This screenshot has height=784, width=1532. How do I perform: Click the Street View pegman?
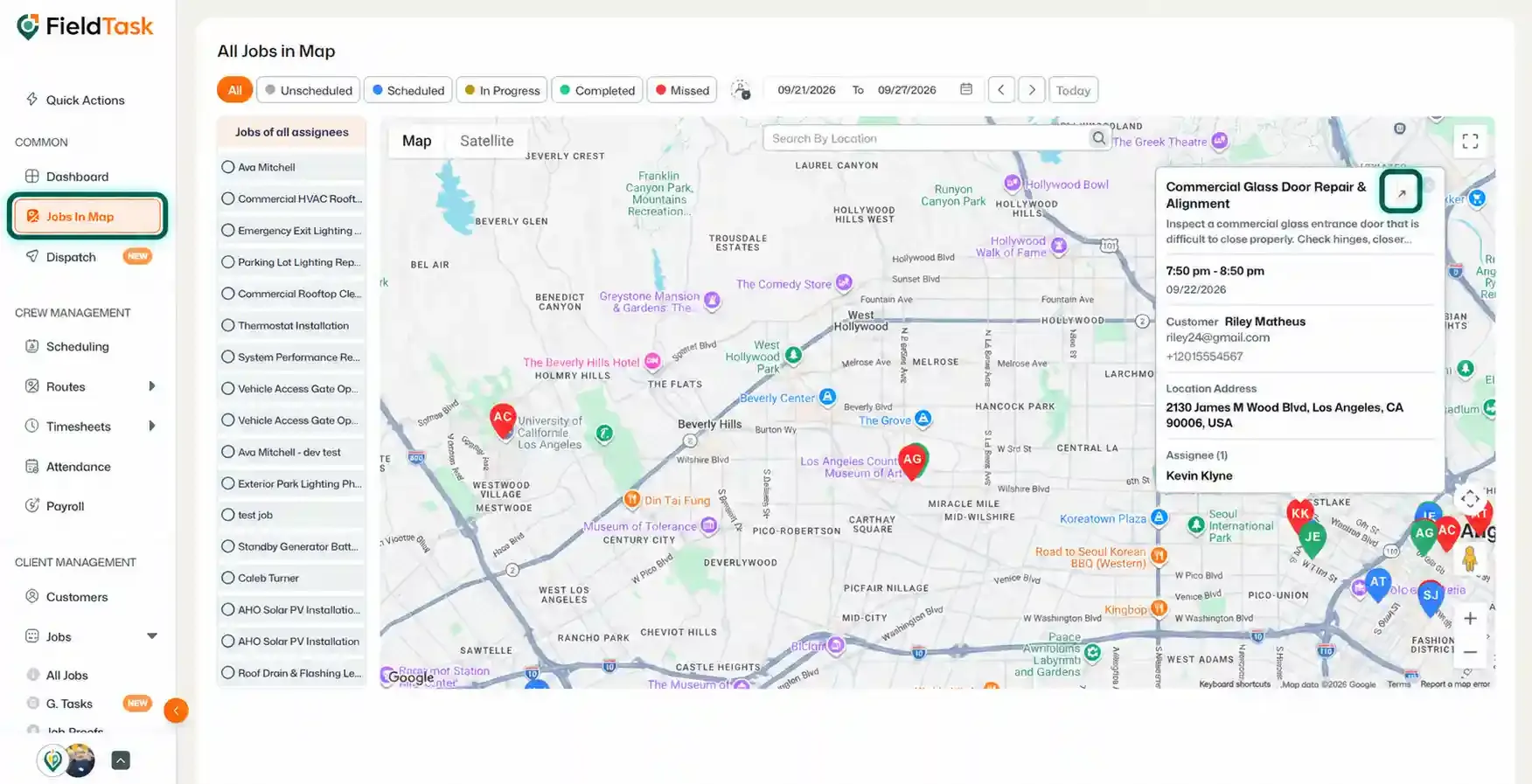pyautogui.click(x=1470, y=558)
